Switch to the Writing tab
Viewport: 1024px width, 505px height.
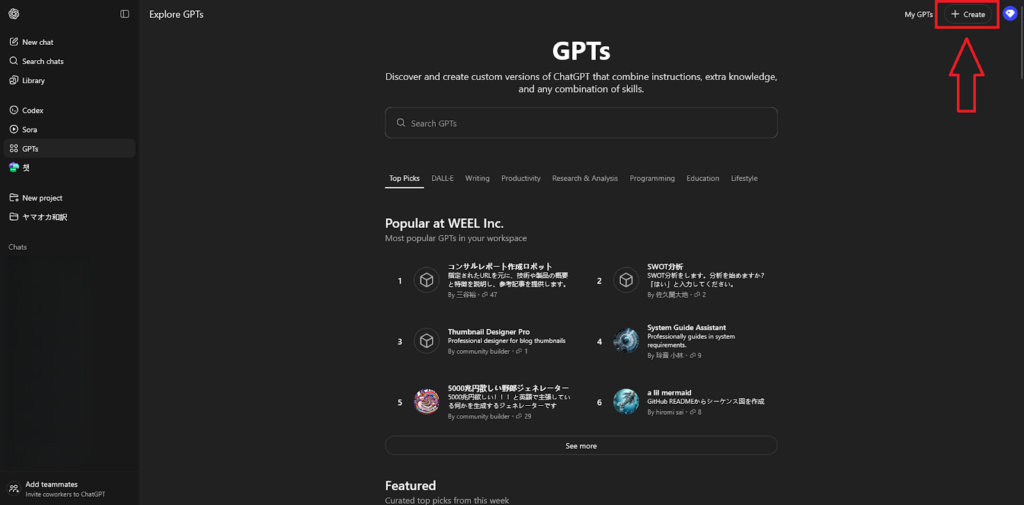coord(477,178)
